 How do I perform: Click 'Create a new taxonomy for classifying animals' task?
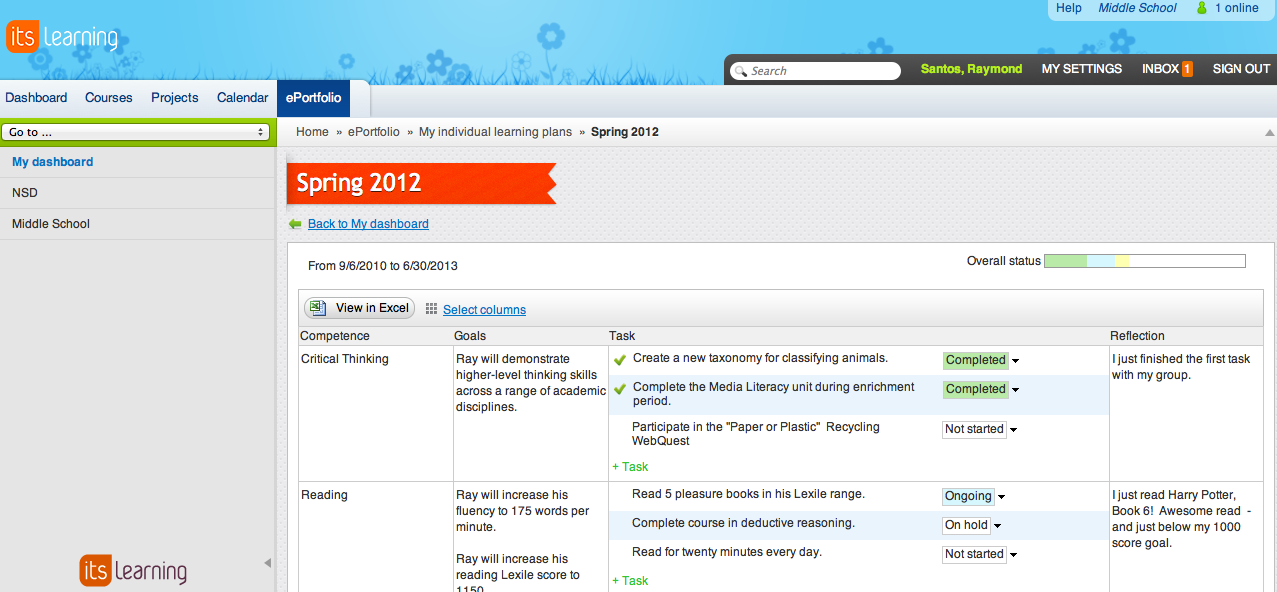(760, 358)
